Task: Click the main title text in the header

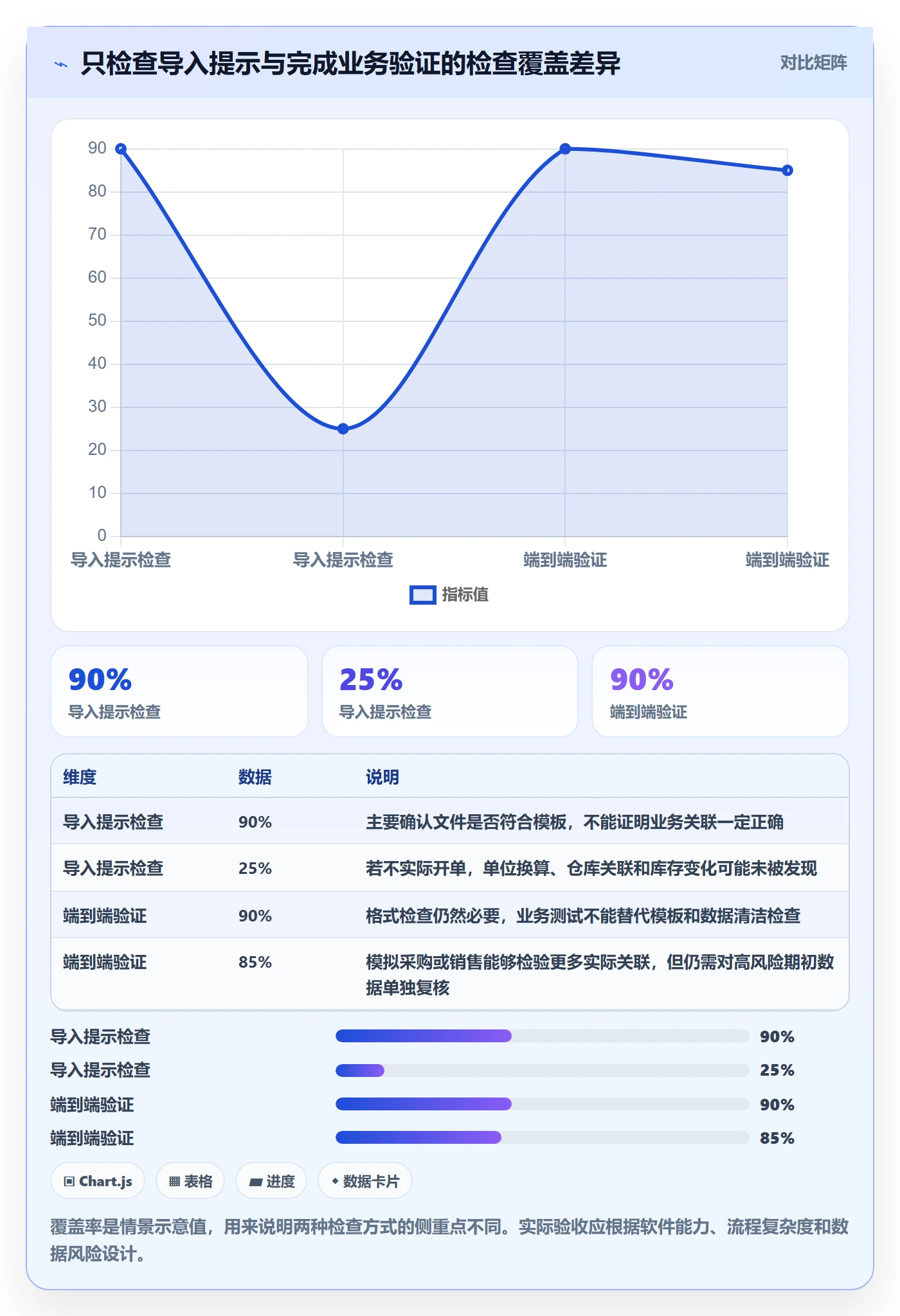Action: 350,64
